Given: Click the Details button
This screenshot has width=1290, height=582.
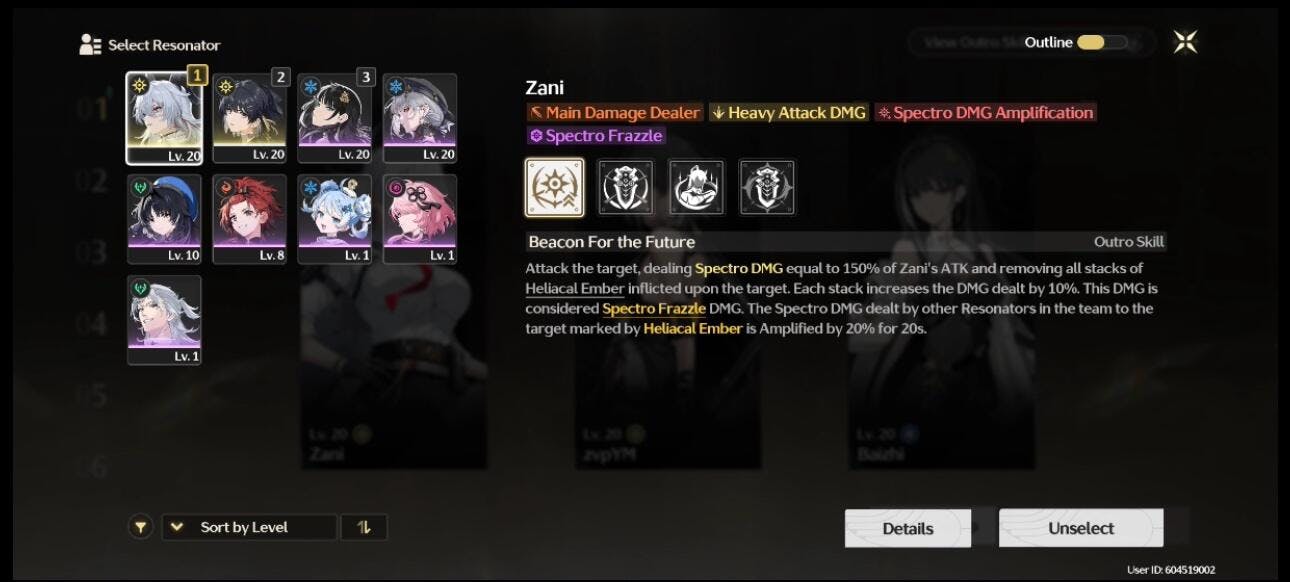Looking at the screenshot, I should [907, 528].
